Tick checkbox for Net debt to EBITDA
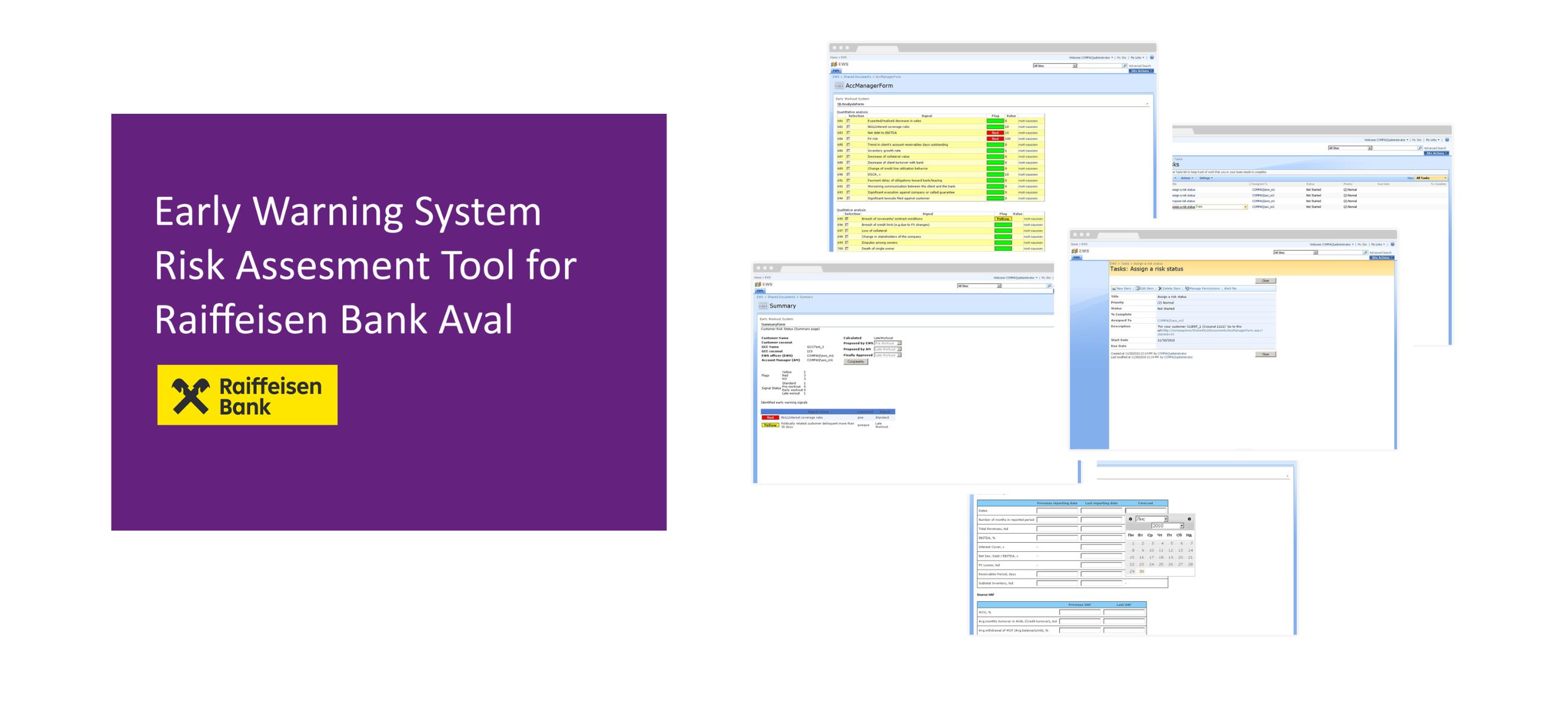 pos(848,133)
